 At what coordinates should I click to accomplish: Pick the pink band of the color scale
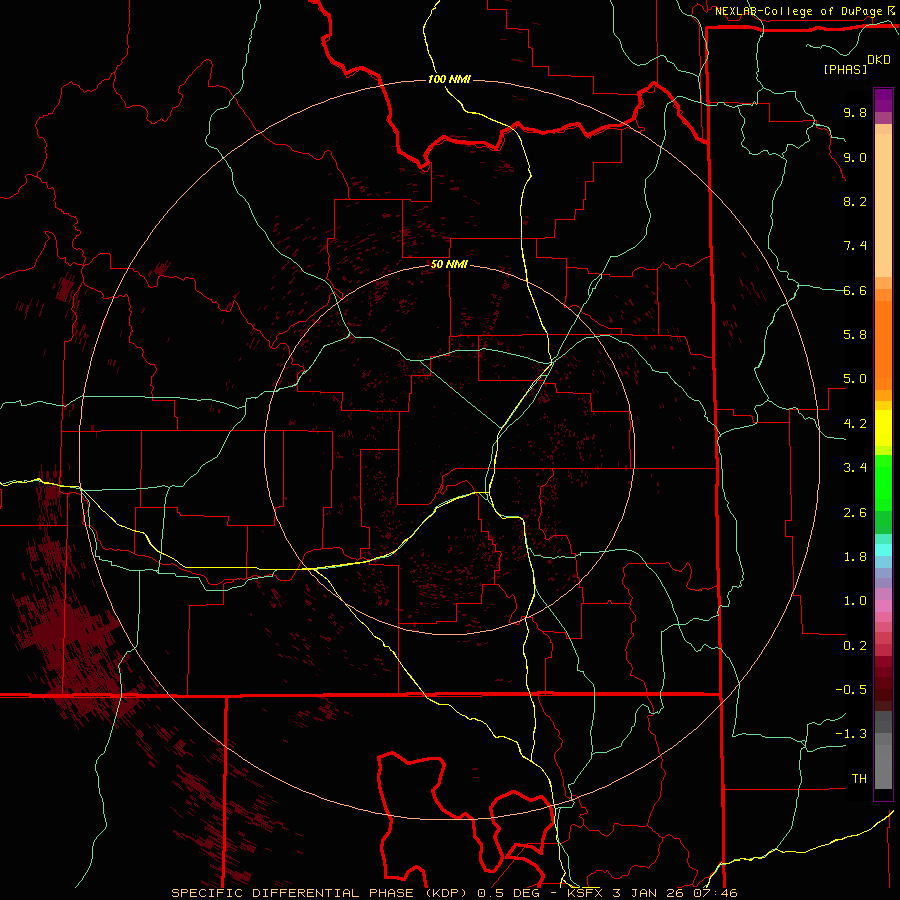coord(883,606)
